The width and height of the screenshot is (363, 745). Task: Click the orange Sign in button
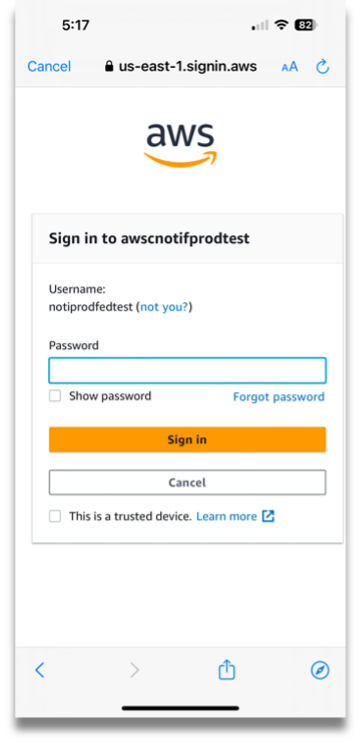[187, 439]
